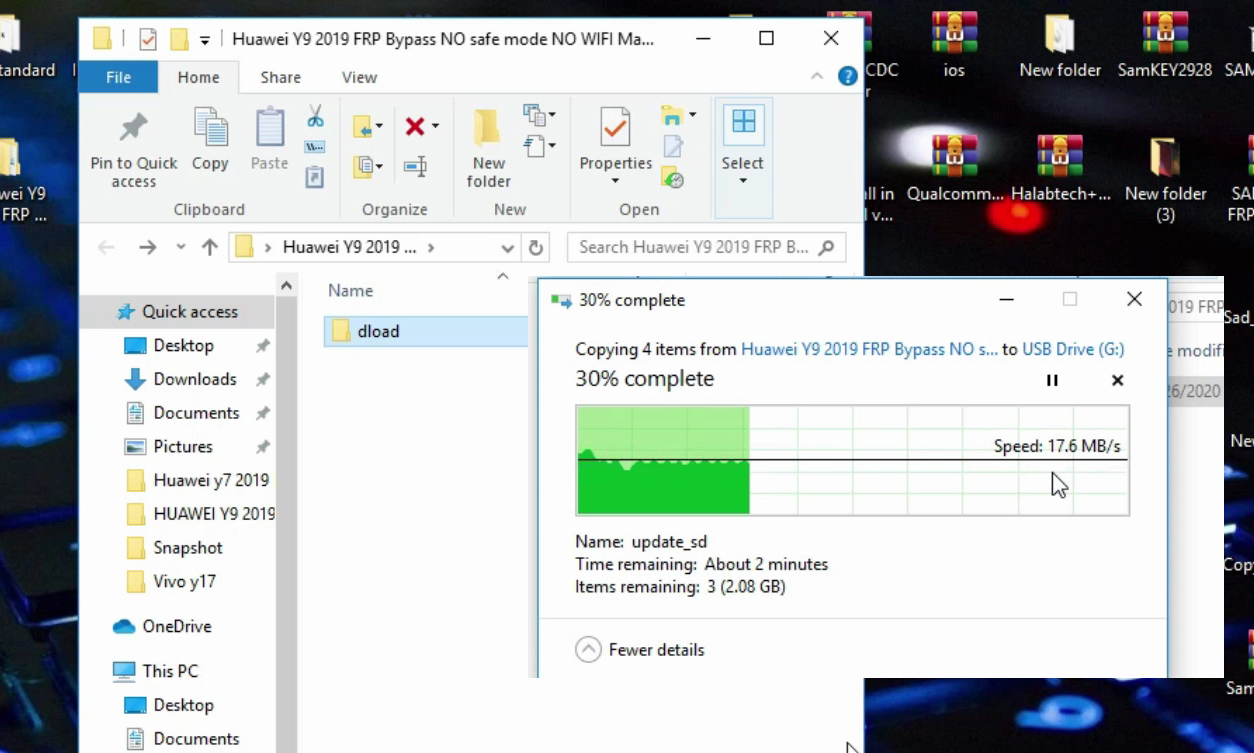Click the Copy path icon

pos(315,147)
